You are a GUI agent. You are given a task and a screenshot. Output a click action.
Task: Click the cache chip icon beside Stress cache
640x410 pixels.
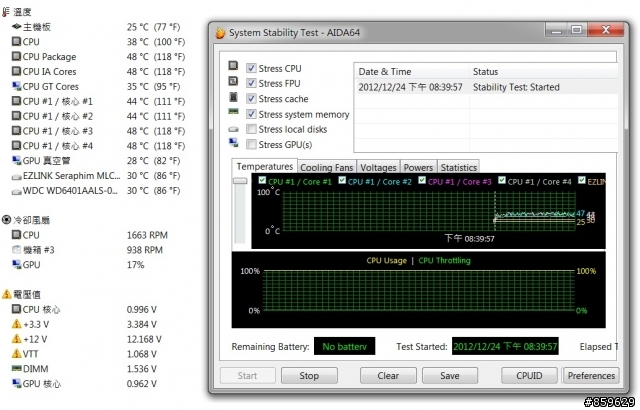[233, 97]
